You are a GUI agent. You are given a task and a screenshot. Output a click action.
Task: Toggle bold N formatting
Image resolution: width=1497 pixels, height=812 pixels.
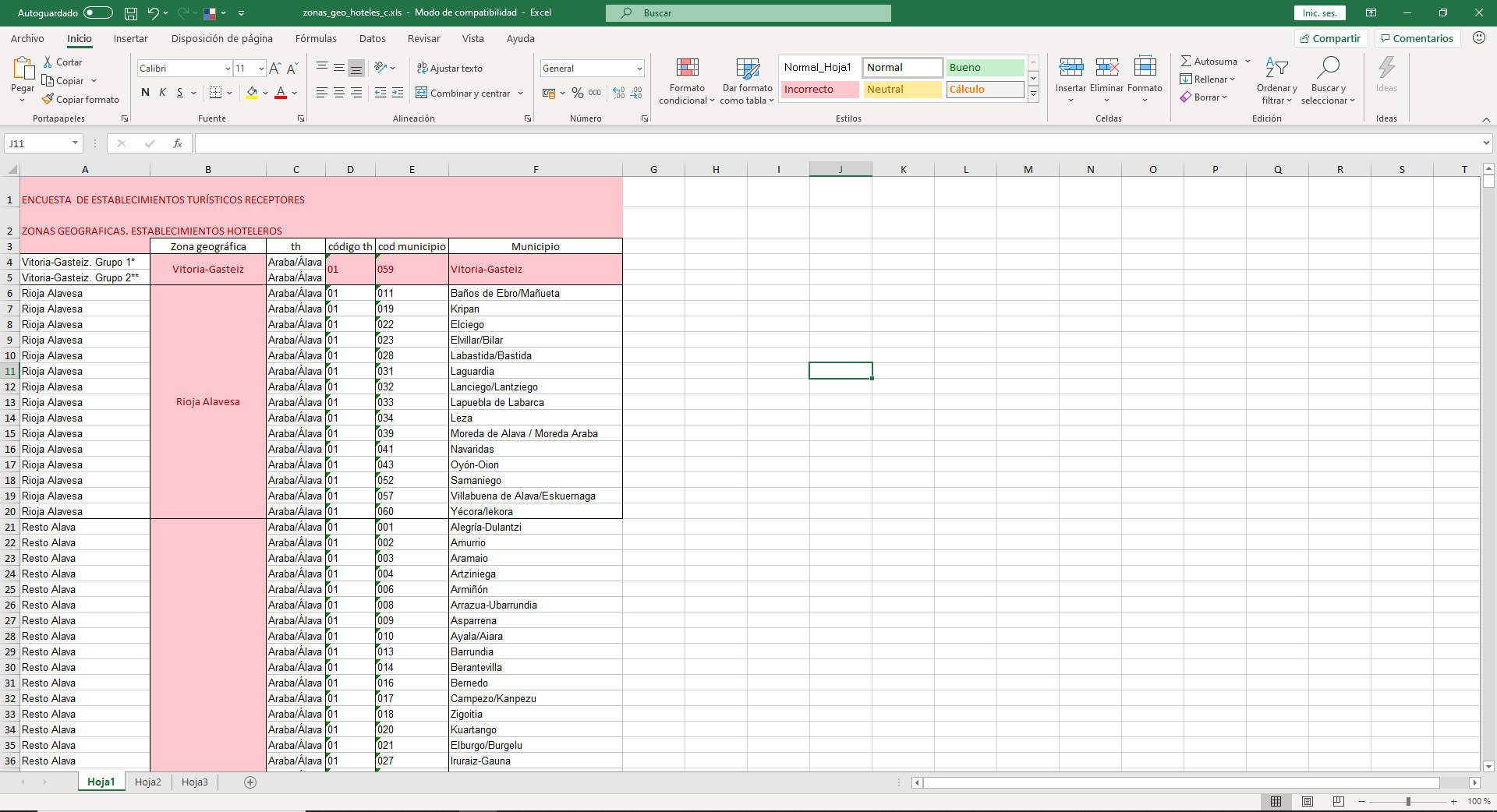(145, 93)
